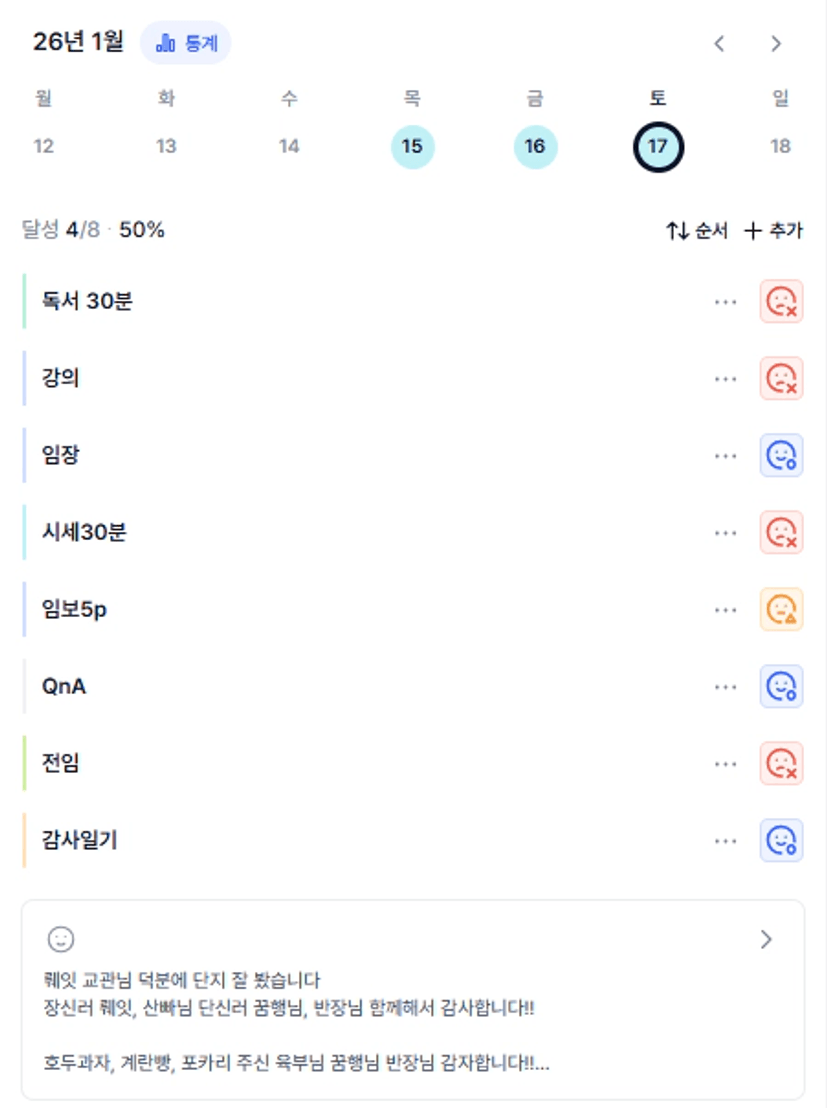Viewport: 827px width, 1108px height.
Task: Toggle status face icon for 감사일기
Action: 781,841
